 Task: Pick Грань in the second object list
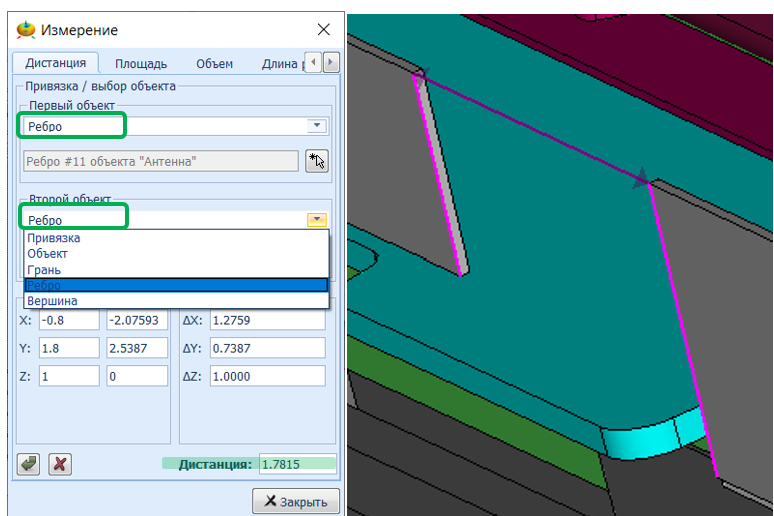tap(45, 270)
